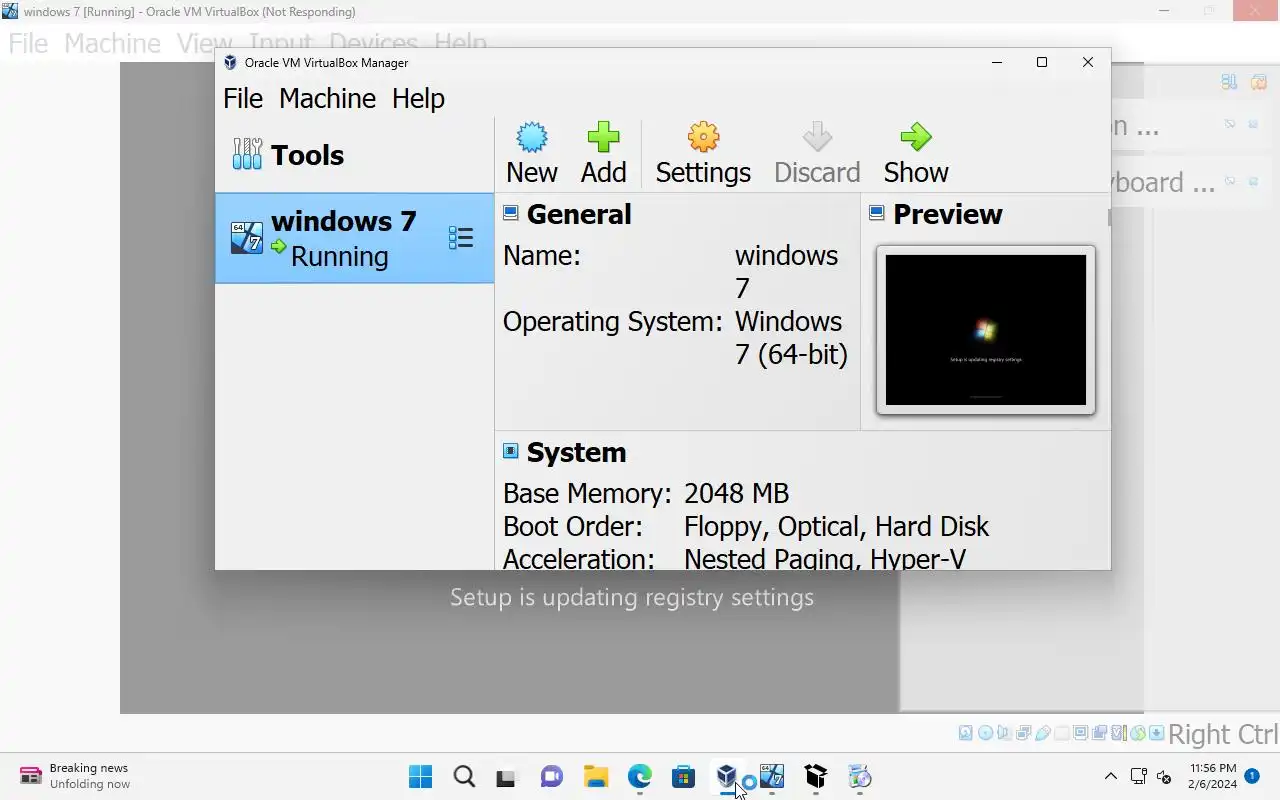Click the Setup is updating registry settings text

coord(632,597)
